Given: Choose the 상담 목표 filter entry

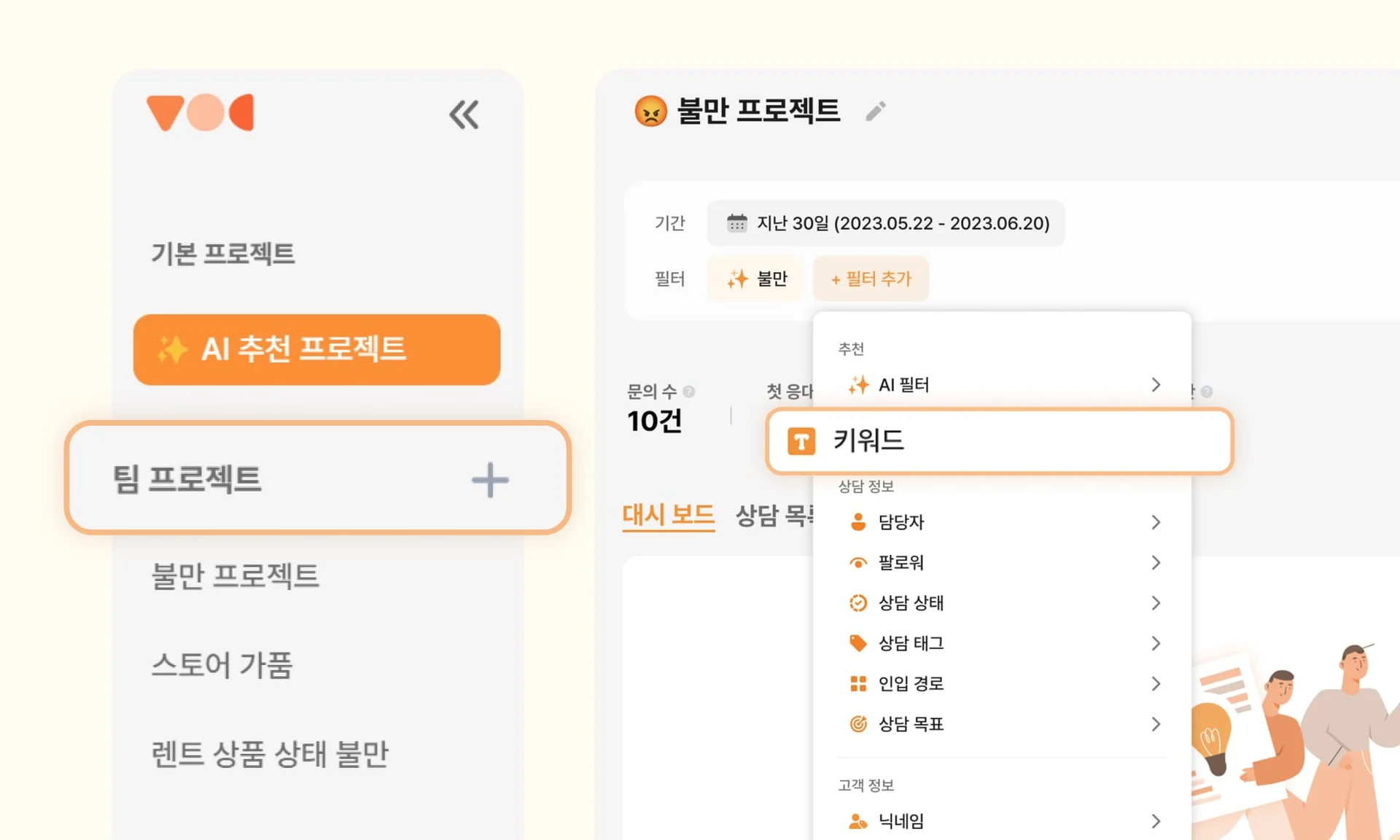Looking at the screenshot, I should pyautogui.click(x=911, y=724).
